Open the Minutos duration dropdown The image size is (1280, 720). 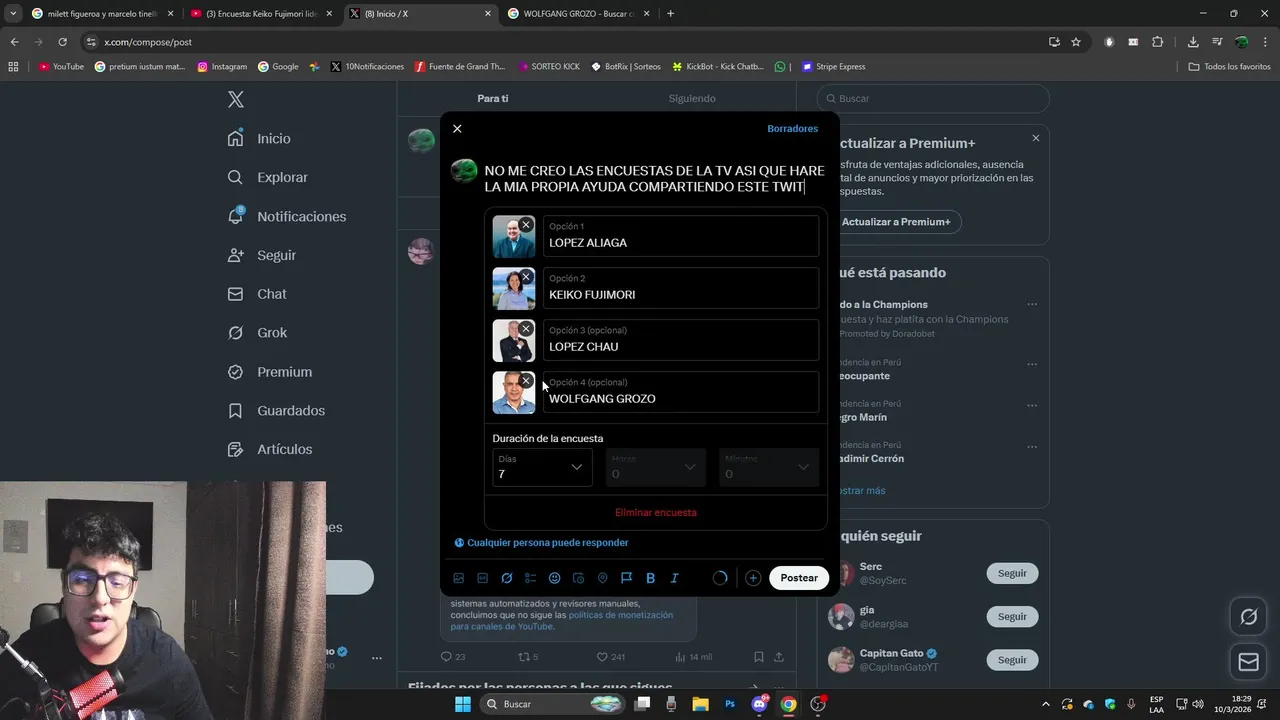click(769, 467)
